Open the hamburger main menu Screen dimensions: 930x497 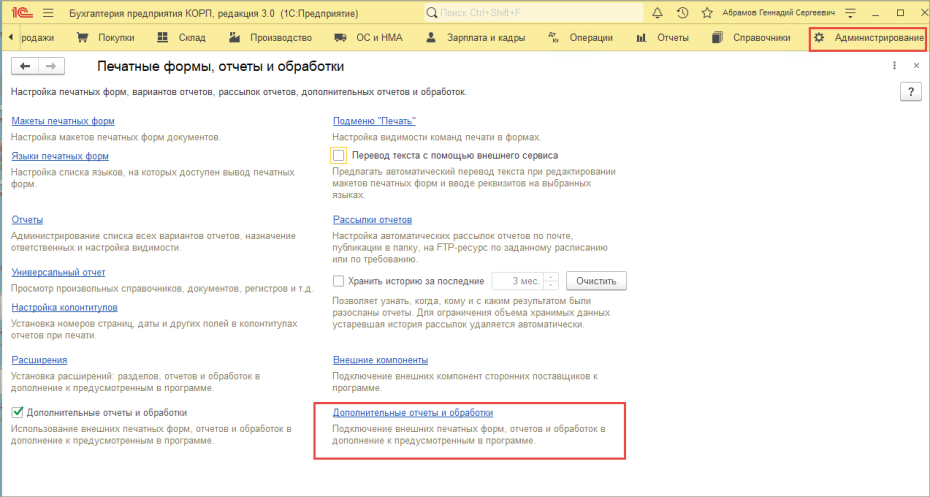49,13
